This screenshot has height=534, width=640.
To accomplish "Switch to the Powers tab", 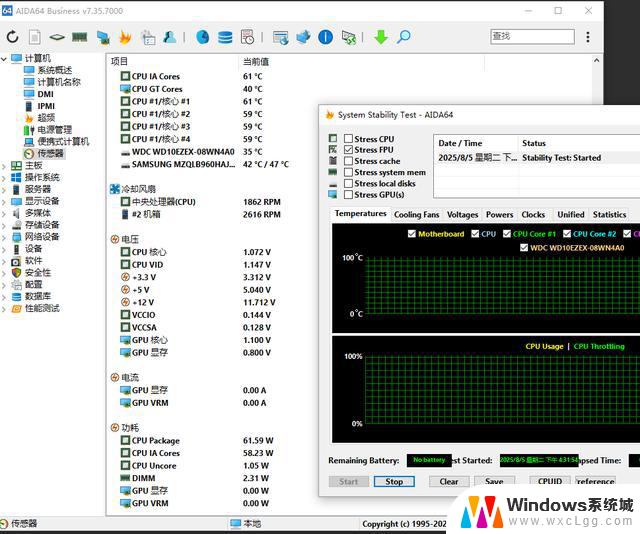I will click(499, 214).
